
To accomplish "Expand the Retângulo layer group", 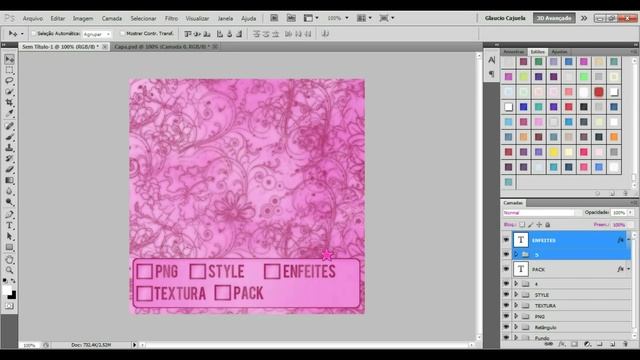I will 516,327.
